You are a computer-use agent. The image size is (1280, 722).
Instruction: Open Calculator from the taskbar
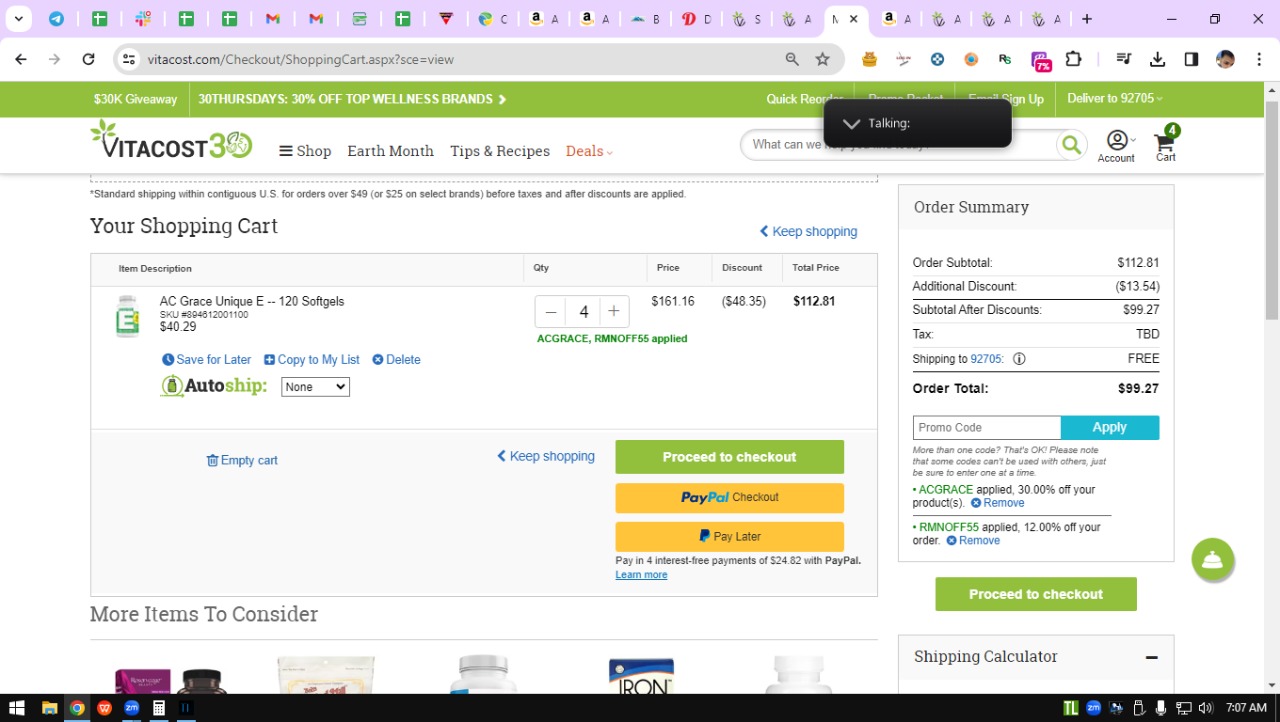coord(158,708)
